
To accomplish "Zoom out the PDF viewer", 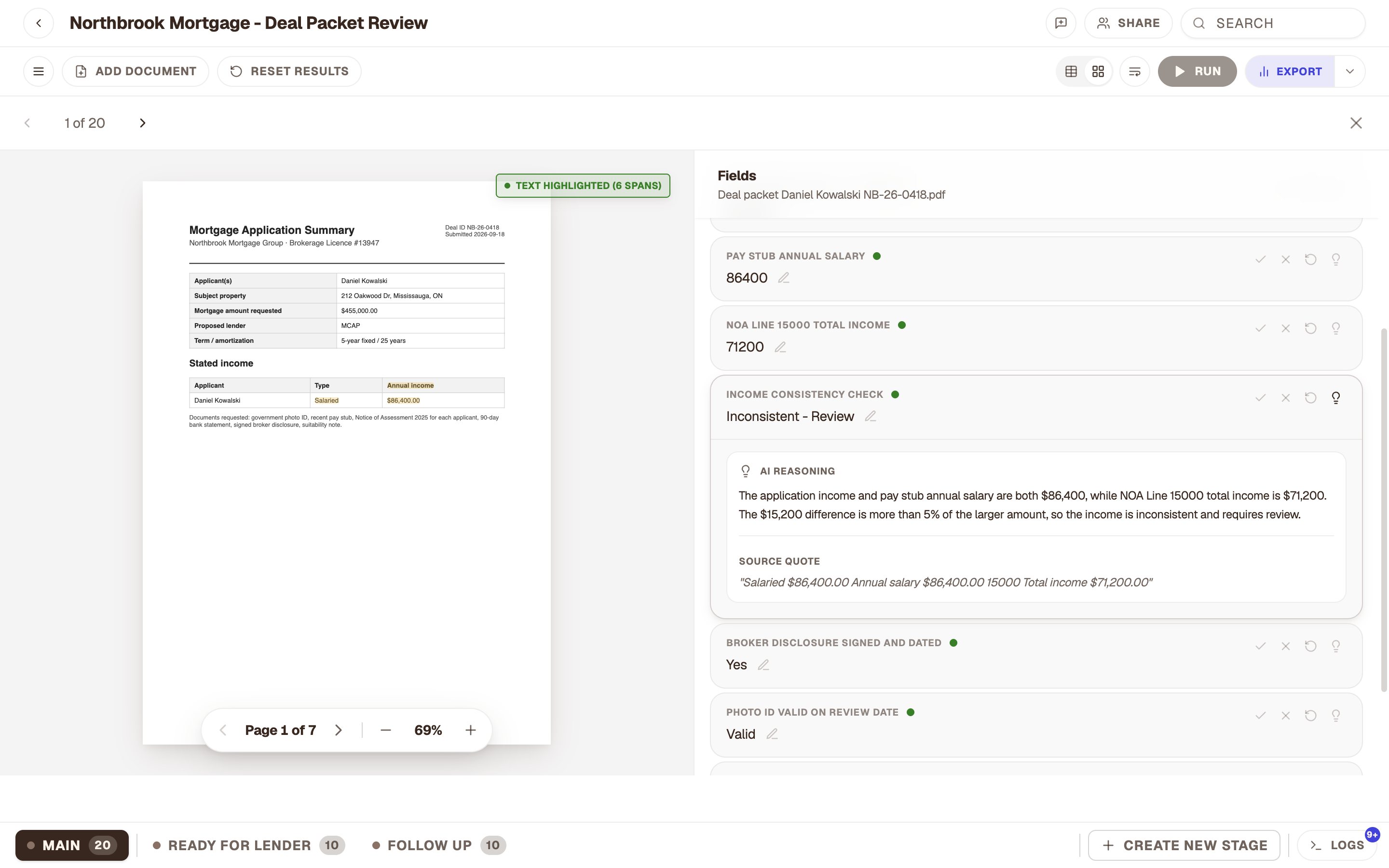I will [386, 730].
